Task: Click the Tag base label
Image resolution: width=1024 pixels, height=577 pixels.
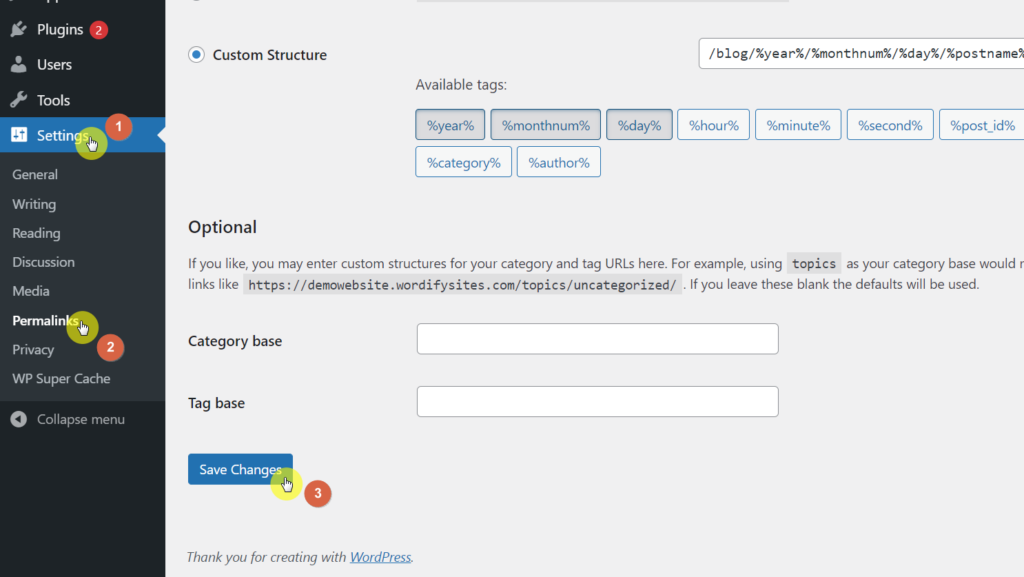Action: point(216,403)
